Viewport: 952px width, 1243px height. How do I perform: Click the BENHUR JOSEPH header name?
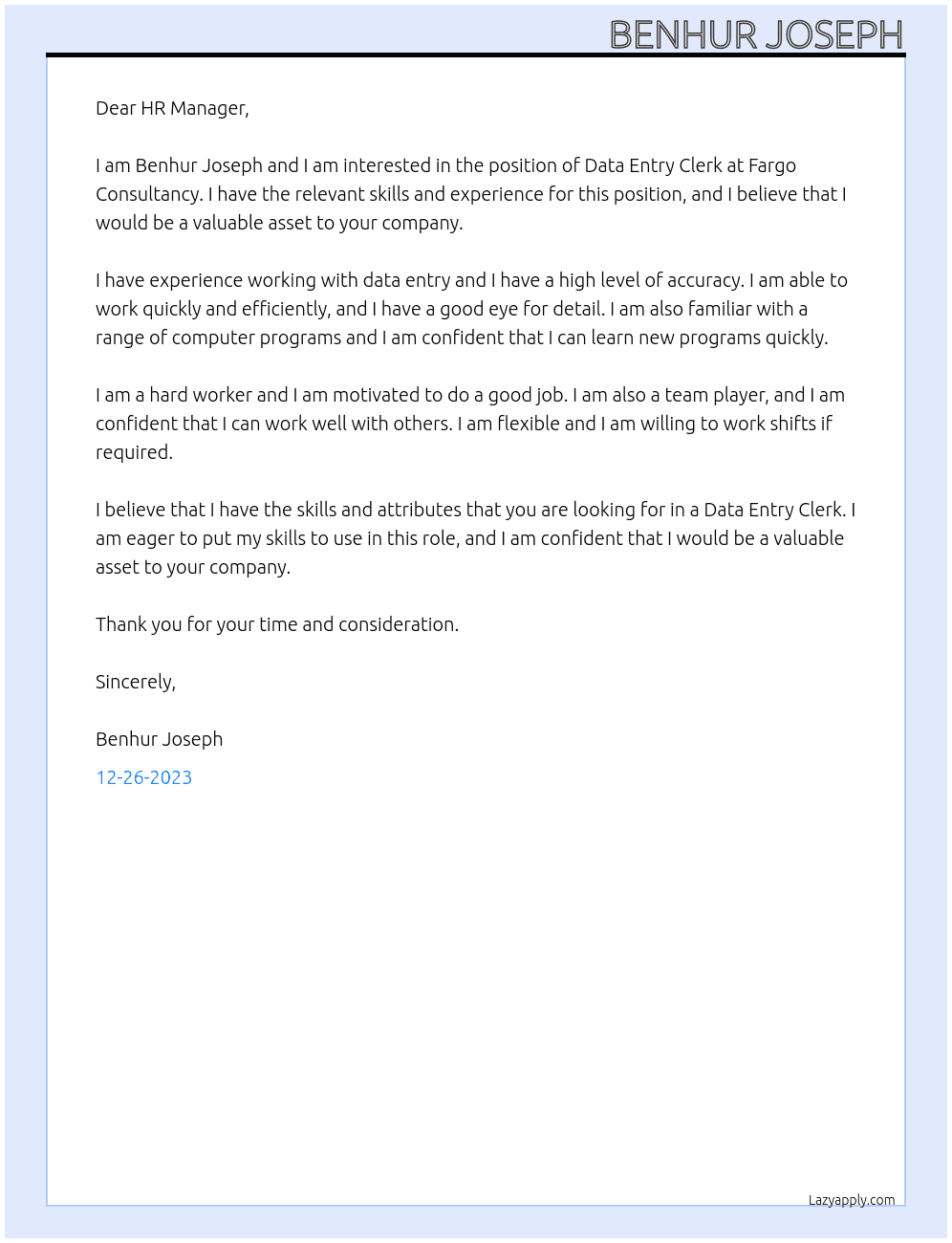click(x=756, y=35)
